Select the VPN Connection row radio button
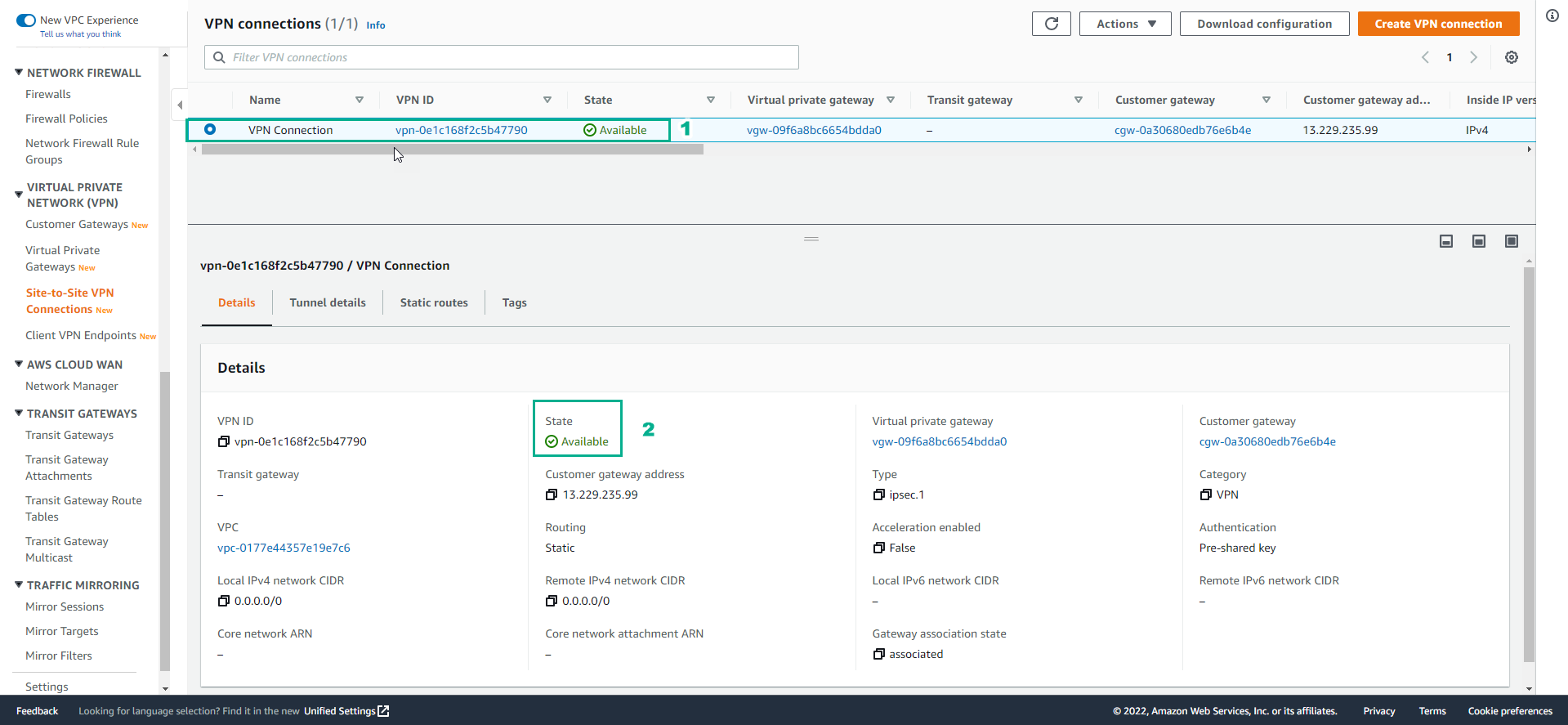The image size is (1568, 725). pyautogui.click(x=210, y=129)
